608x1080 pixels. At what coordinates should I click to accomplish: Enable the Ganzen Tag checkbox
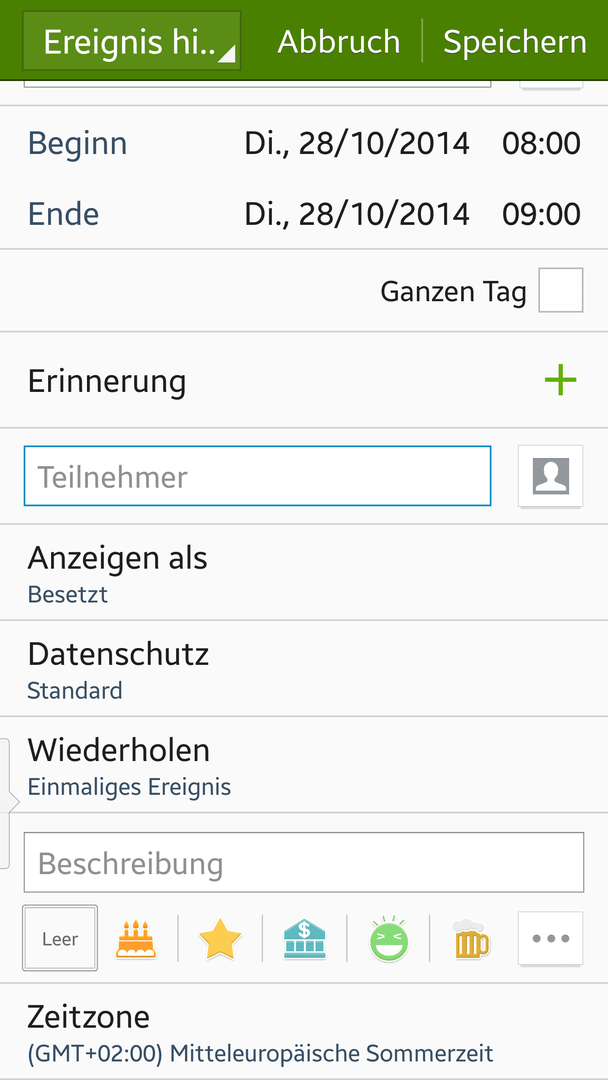click(560, 290)
